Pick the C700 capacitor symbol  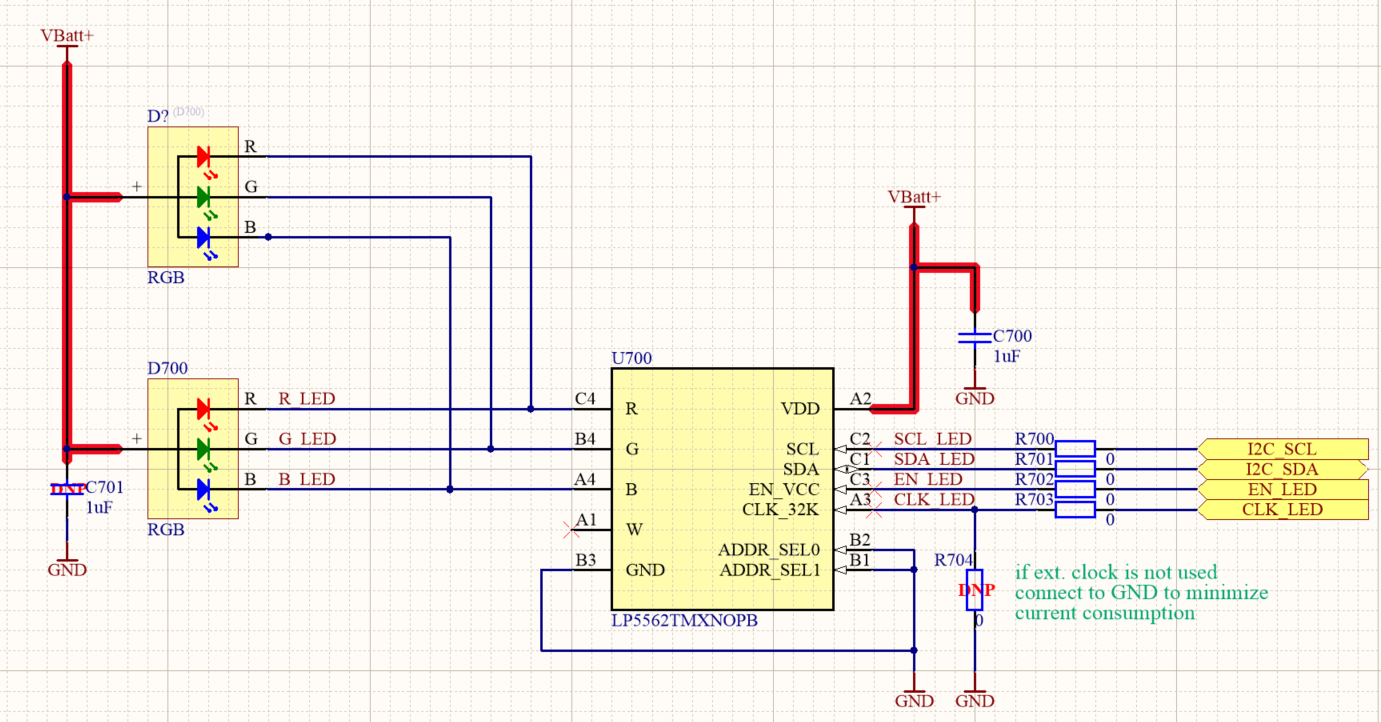pyautogui.click(x=974, y=338)
